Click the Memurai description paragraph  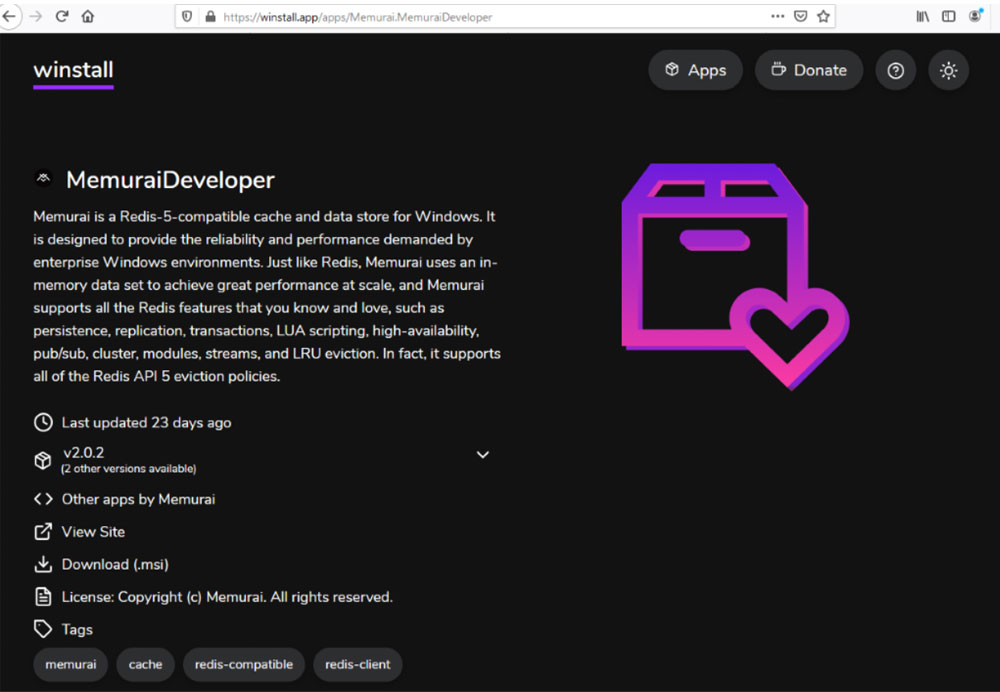click(x=267, y=296)
